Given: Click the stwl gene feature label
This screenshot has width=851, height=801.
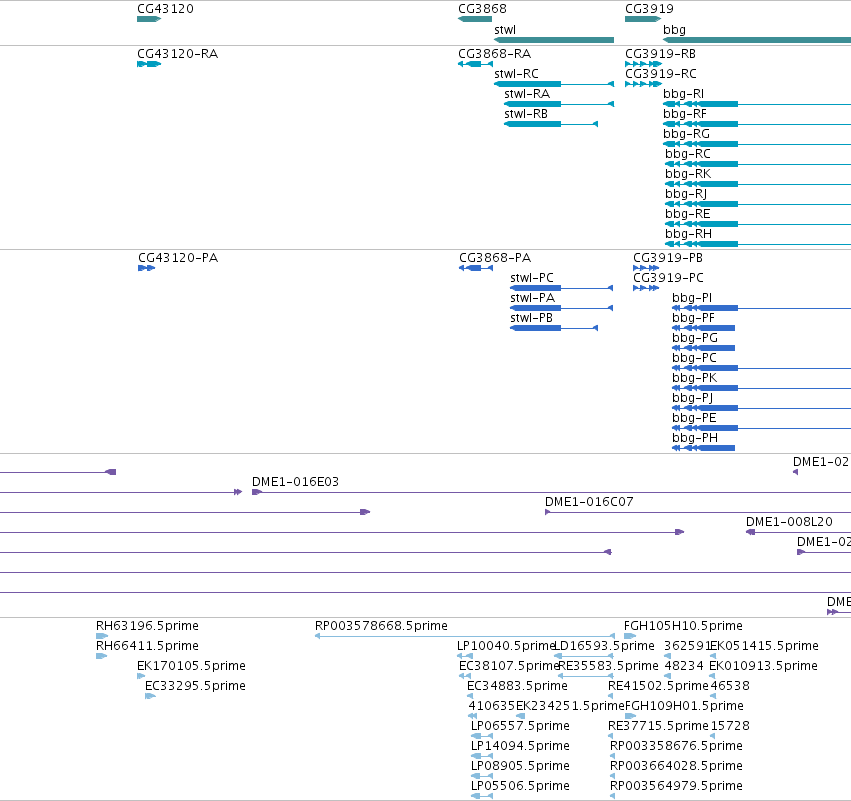Looking at the screenshot, I should pyautogui.click(x=505, y=30).
